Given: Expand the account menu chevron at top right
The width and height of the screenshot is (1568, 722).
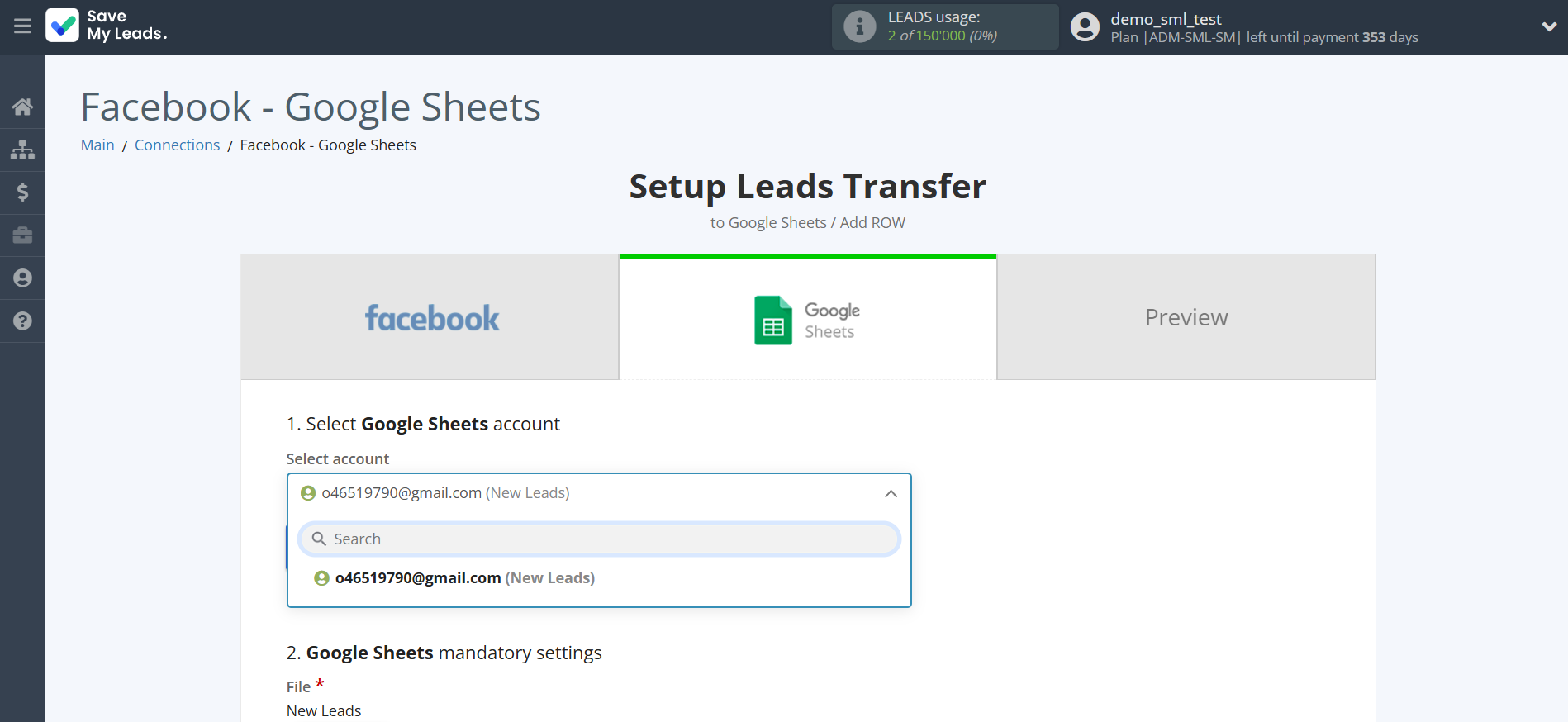Looking at the screenshot, I should coord(1549,26).
